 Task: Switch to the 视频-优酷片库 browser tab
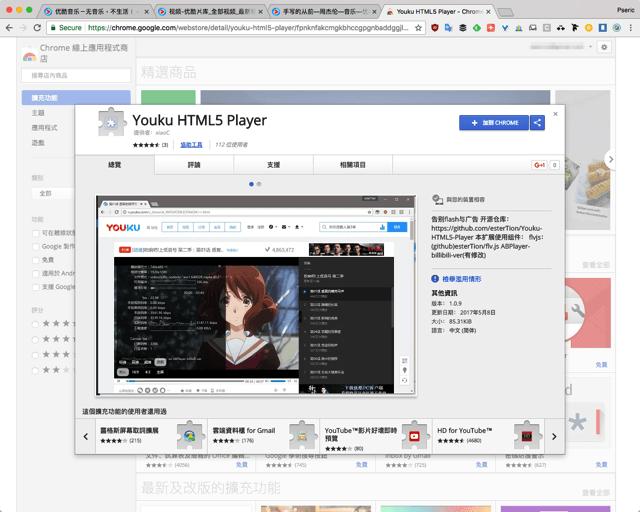pos(210,12)
